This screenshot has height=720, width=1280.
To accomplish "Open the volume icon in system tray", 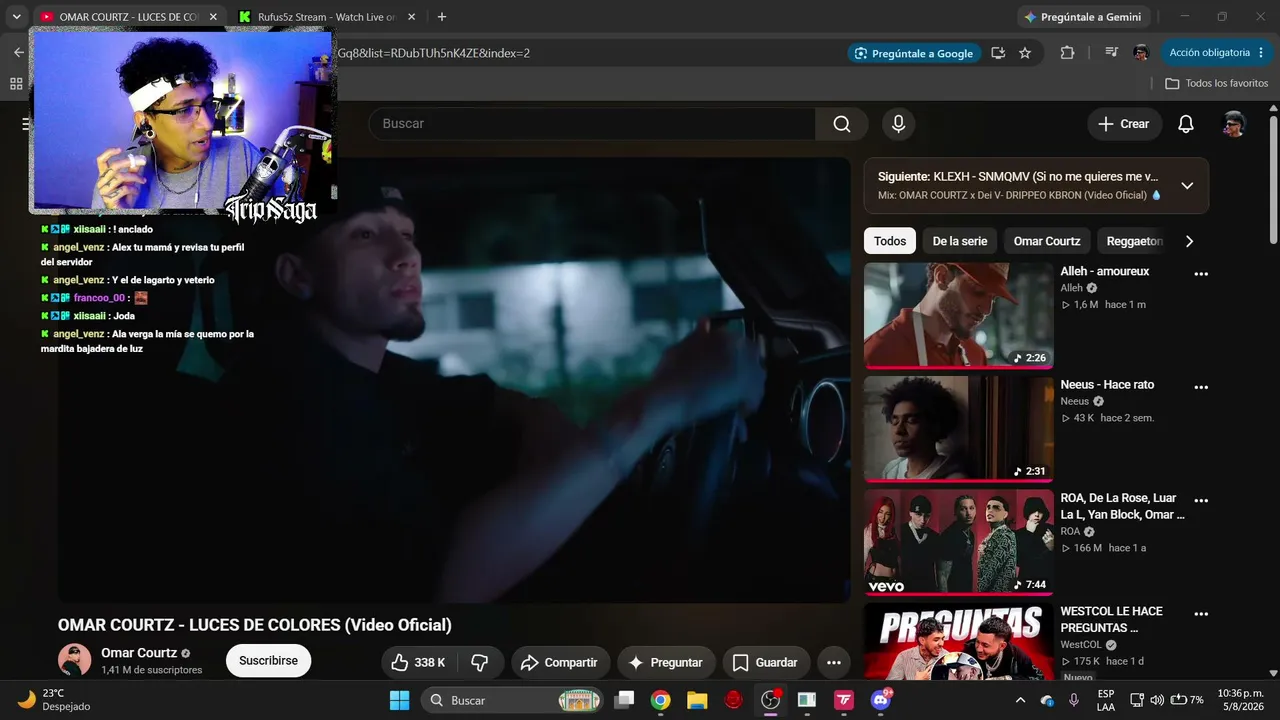I will click(1157, 700).
